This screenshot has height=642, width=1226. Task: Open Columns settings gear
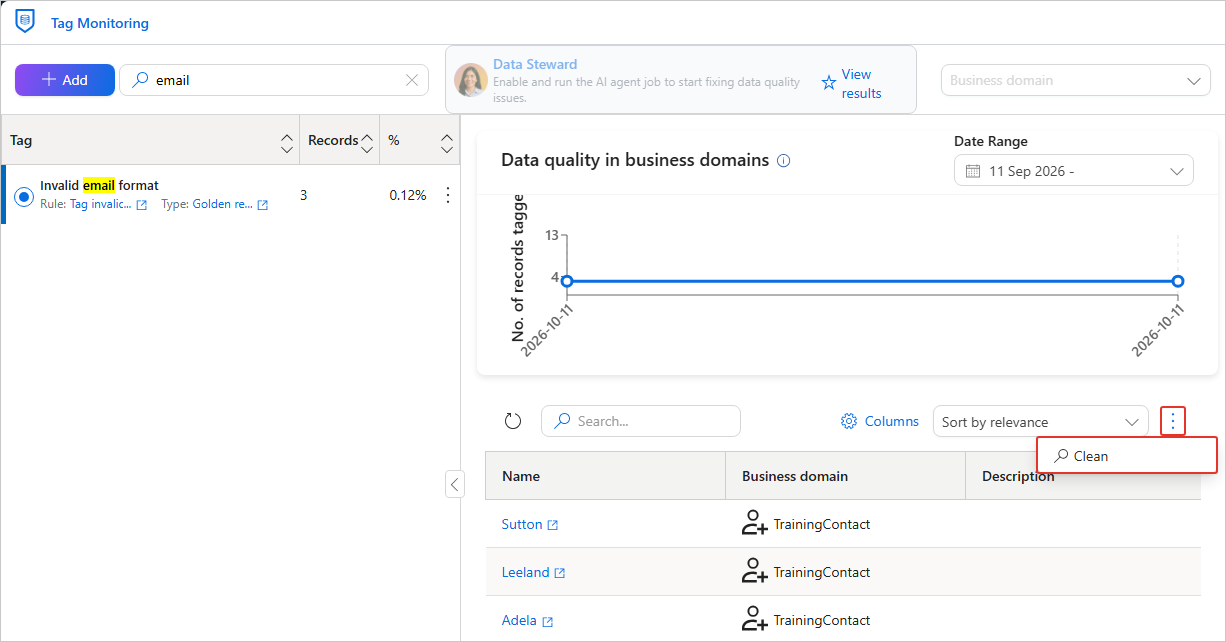click(849, 421)
